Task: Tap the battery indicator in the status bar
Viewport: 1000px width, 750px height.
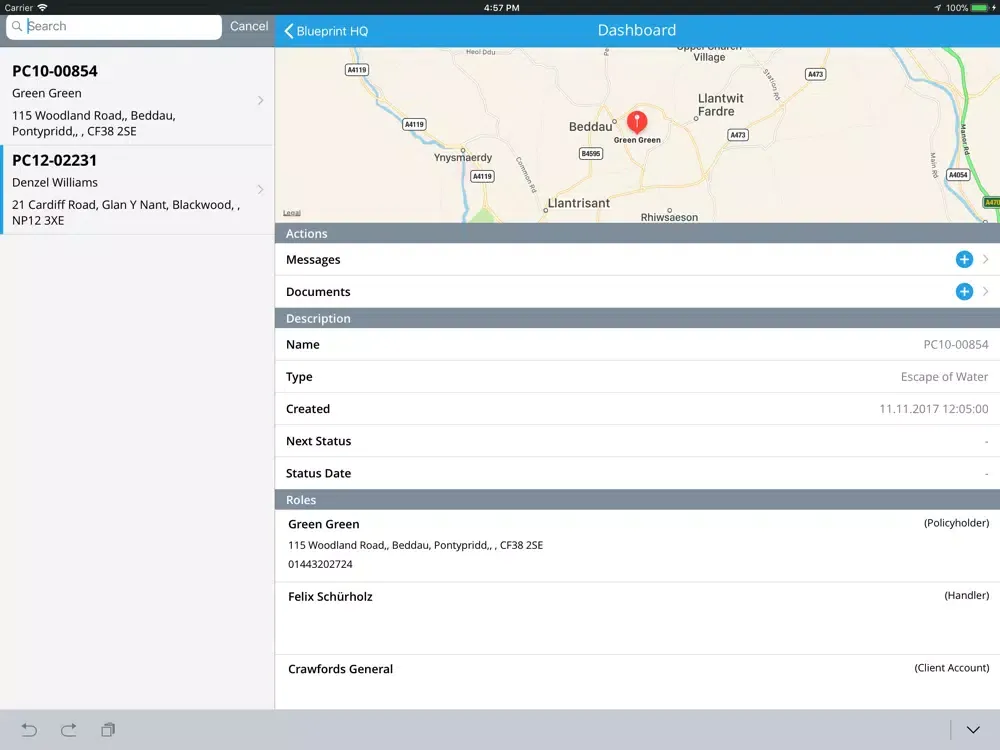Action: tap(979, 8)
